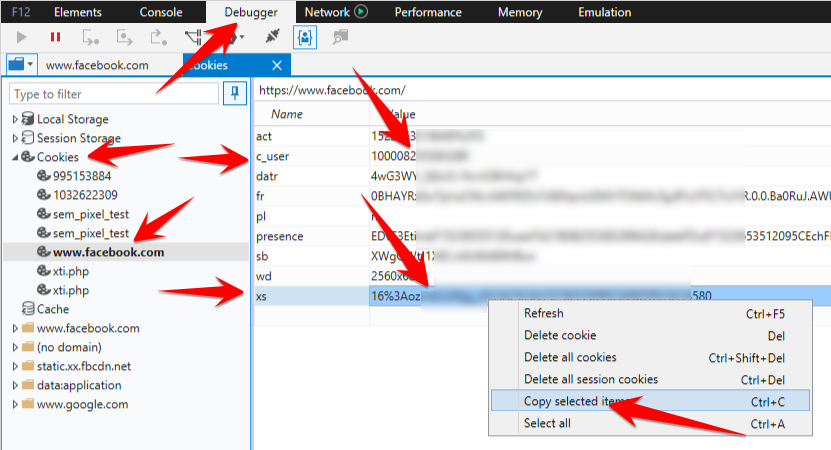This screenshot has width=831, height=450.
Task: Toggle the pin icon beside the filter box
Action: tap(235, 94)
